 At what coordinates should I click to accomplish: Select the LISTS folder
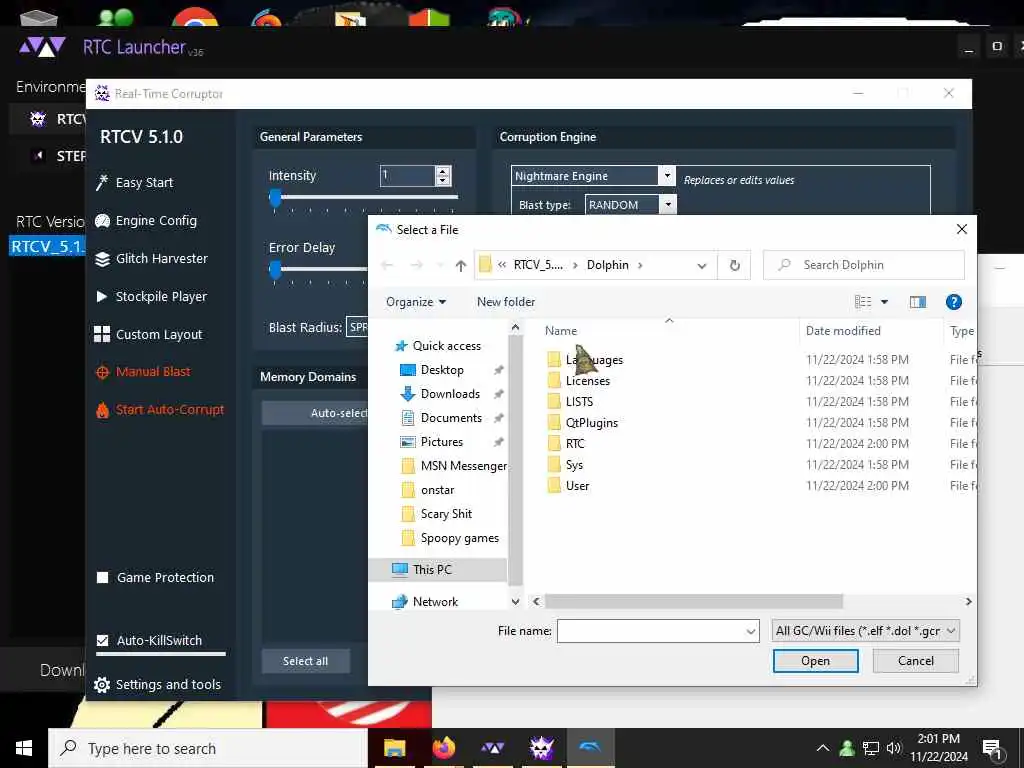[x=579, y=402]
